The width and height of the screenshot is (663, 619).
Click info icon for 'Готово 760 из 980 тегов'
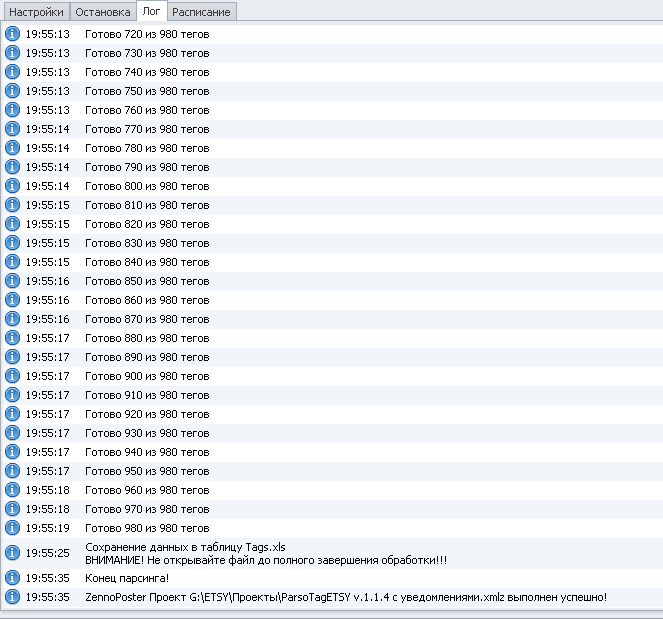(12, 110)
